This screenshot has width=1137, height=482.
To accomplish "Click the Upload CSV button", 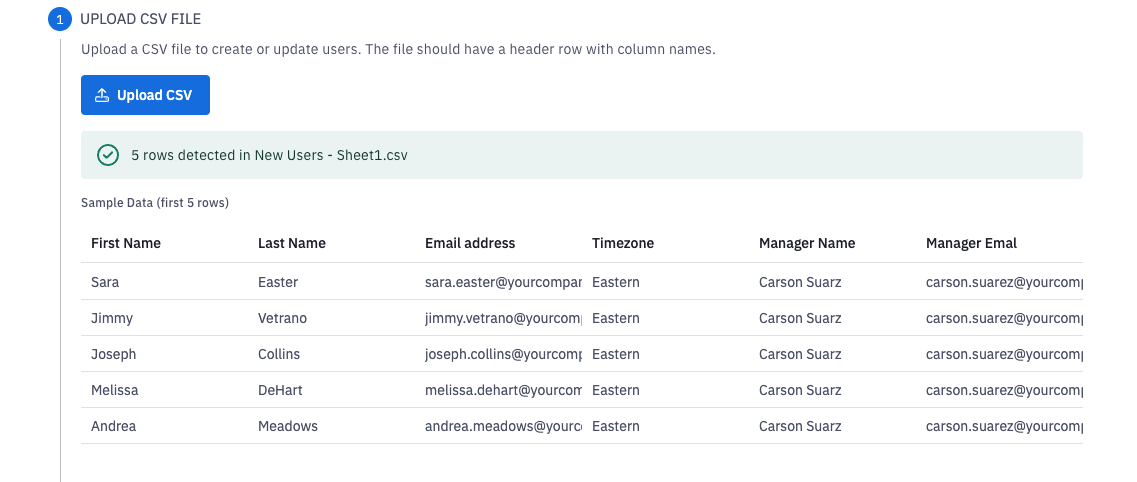I will [x=145, y=95].
